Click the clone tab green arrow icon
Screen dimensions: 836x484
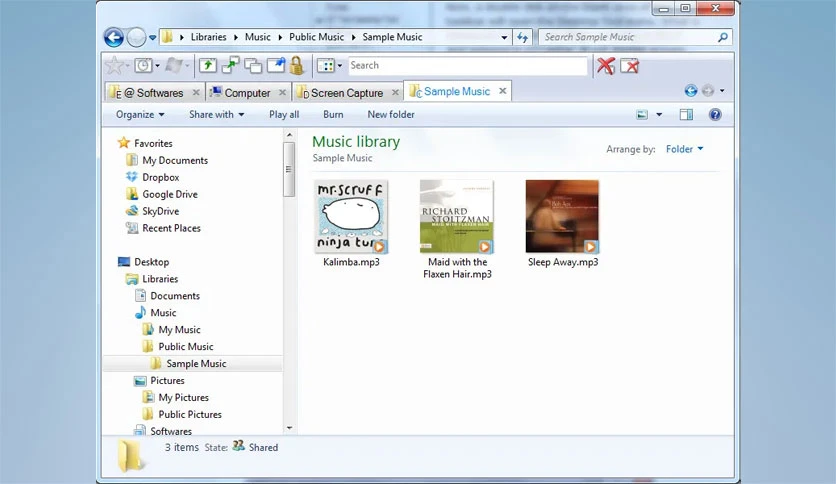point(230,66)
